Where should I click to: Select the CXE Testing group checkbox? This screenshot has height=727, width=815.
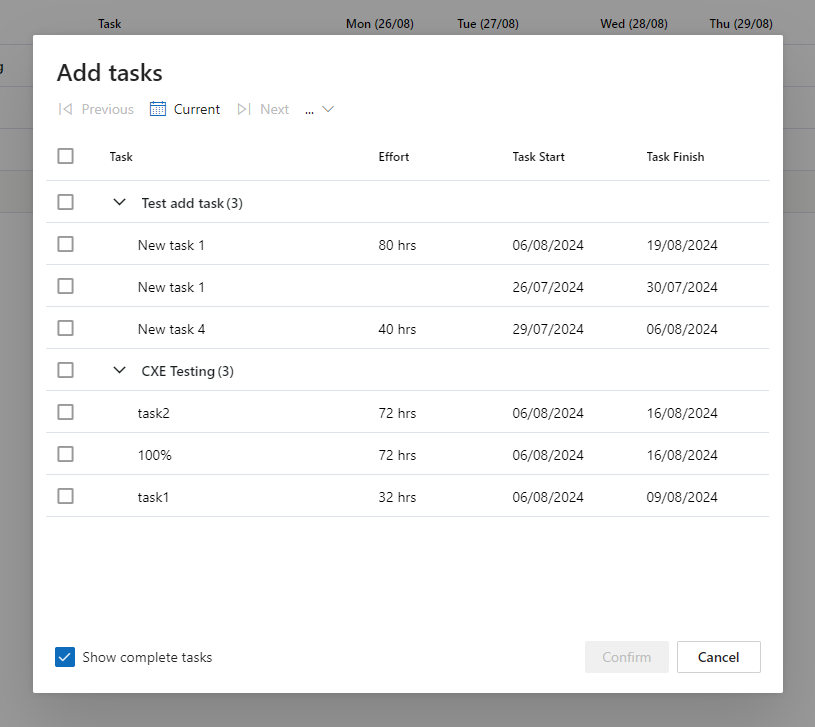66,370
